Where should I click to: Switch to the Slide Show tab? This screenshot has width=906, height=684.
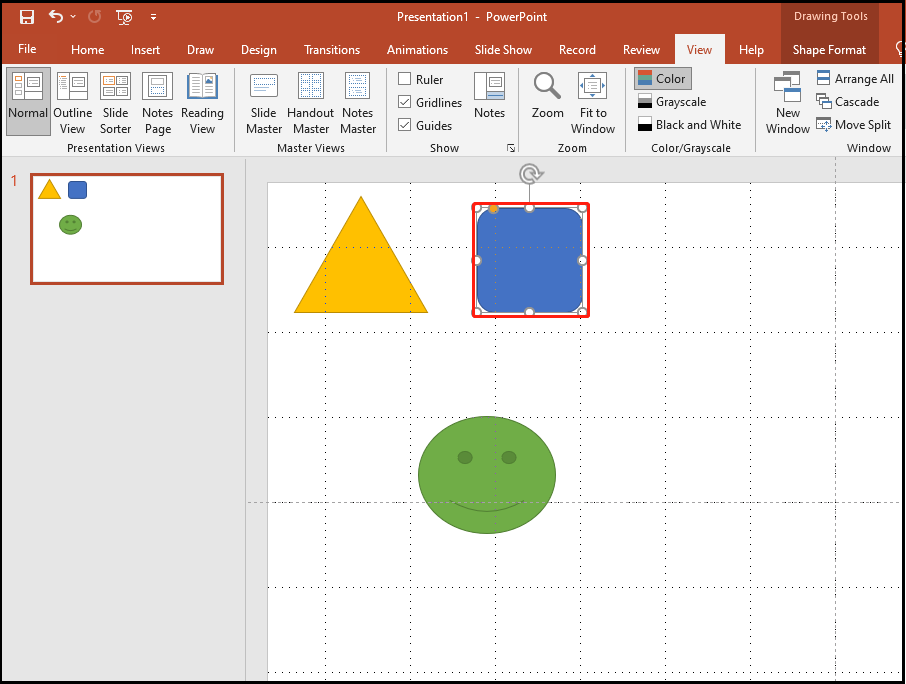pos(503,50)
